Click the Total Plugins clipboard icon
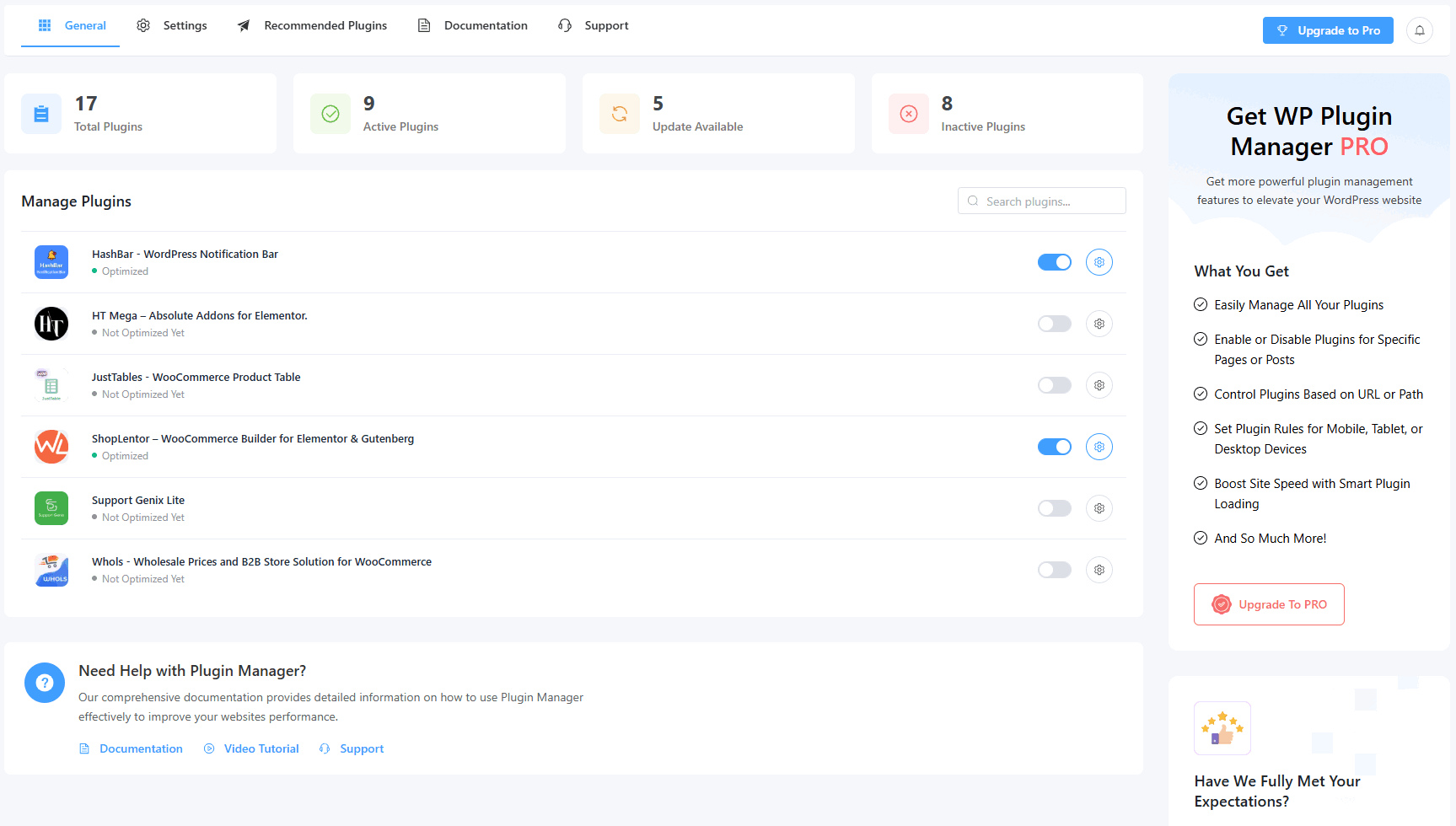The width and height of the screenshot is (1456, 826). [x=41, y=114]
